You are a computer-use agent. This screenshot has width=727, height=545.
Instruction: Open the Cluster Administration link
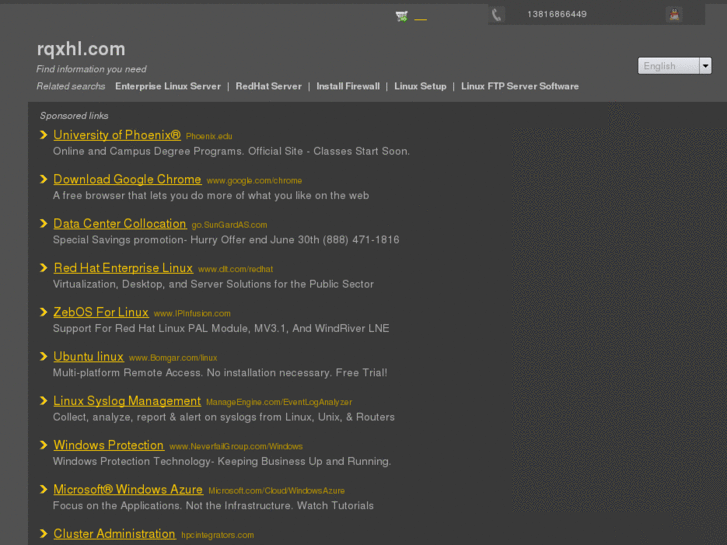(x=114, y=534)
